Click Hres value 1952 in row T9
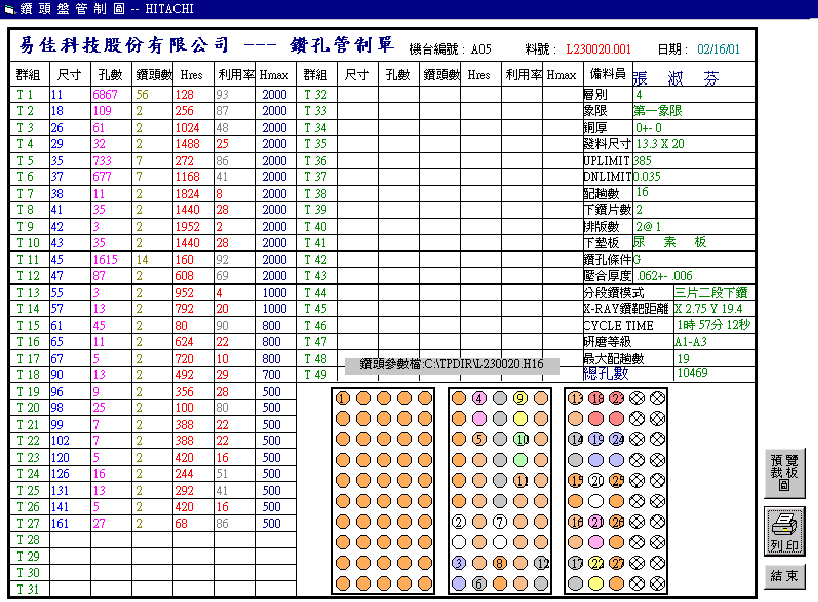The width and height of the screenshot is (818, 602). (x=187, y=227)
